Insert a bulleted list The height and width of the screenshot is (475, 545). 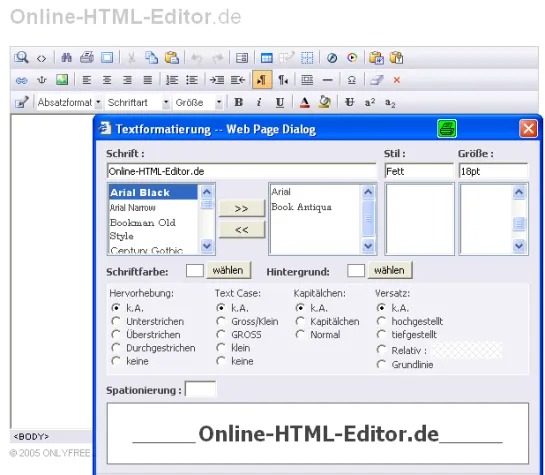(192, 80)
